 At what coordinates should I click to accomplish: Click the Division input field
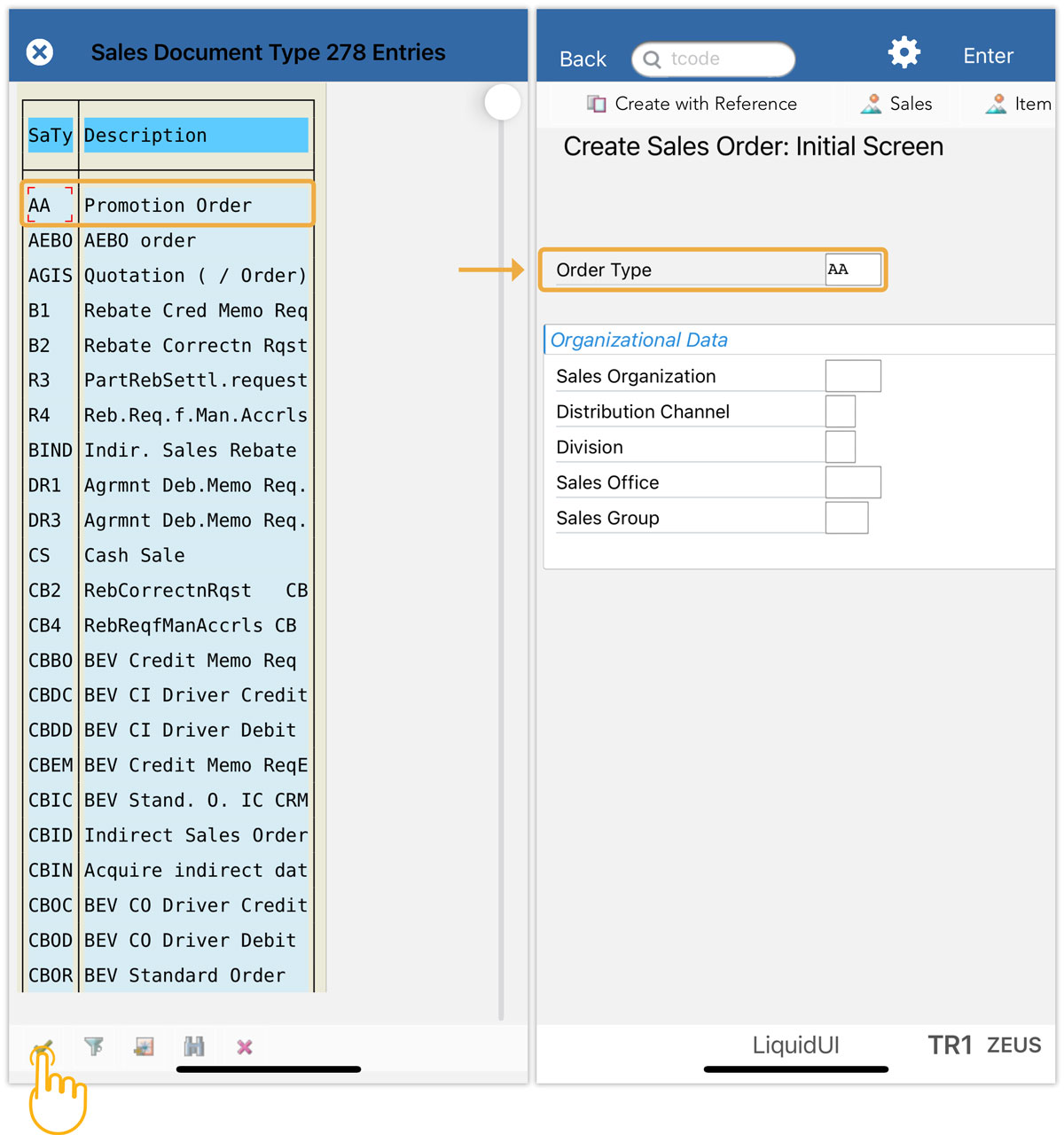(x=841, y=447)
